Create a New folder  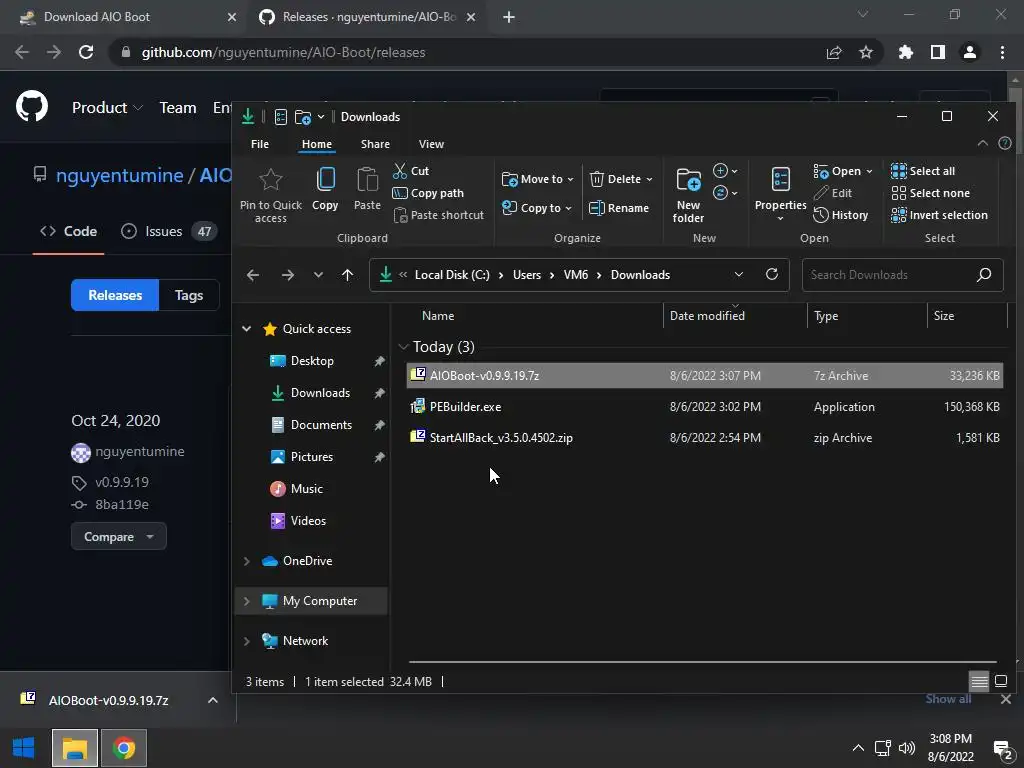[688, 195]
